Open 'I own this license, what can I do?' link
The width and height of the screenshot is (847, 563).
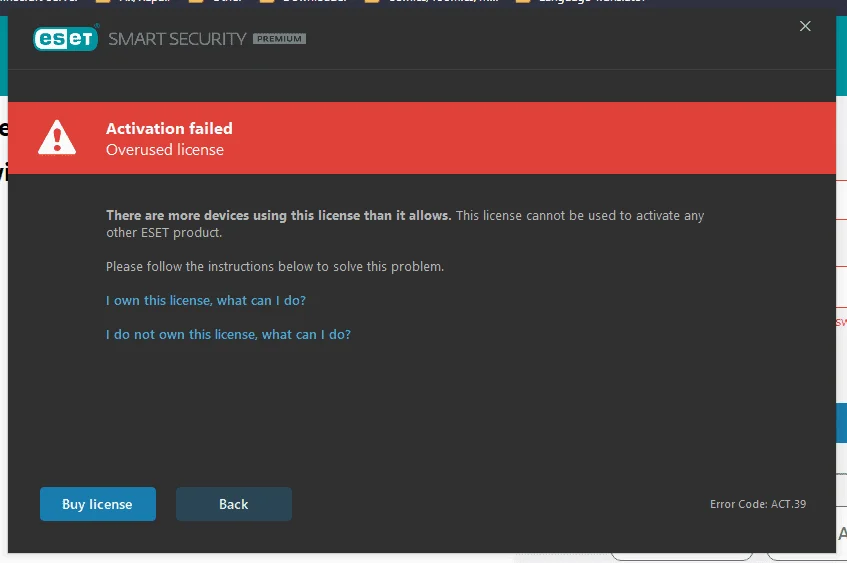coord(206,300)
